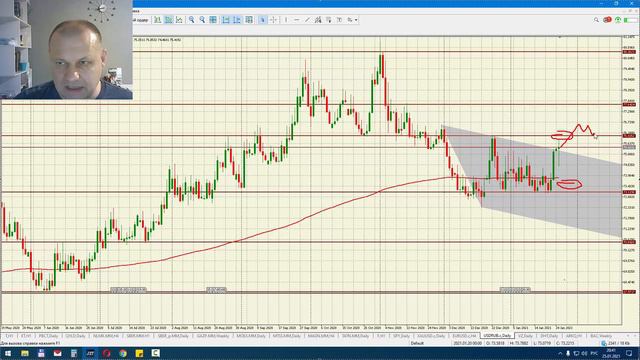Image resolution: width=640 pixels, height=360 pixels.
Task: Switch to the EURUSD chart tab
Action: (x=464, y=336)
